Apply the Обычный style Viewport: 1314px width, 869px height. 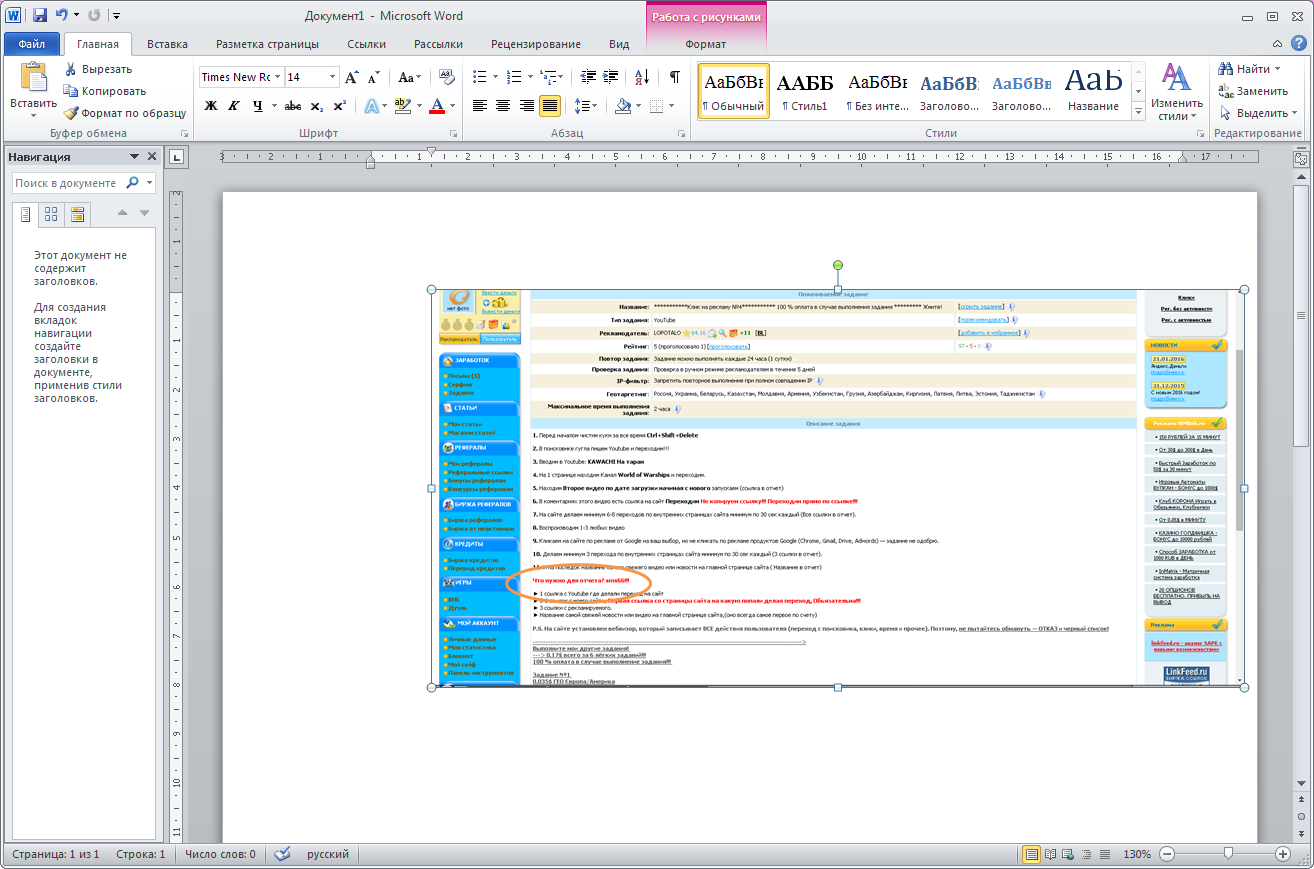[x=734, y=91]
